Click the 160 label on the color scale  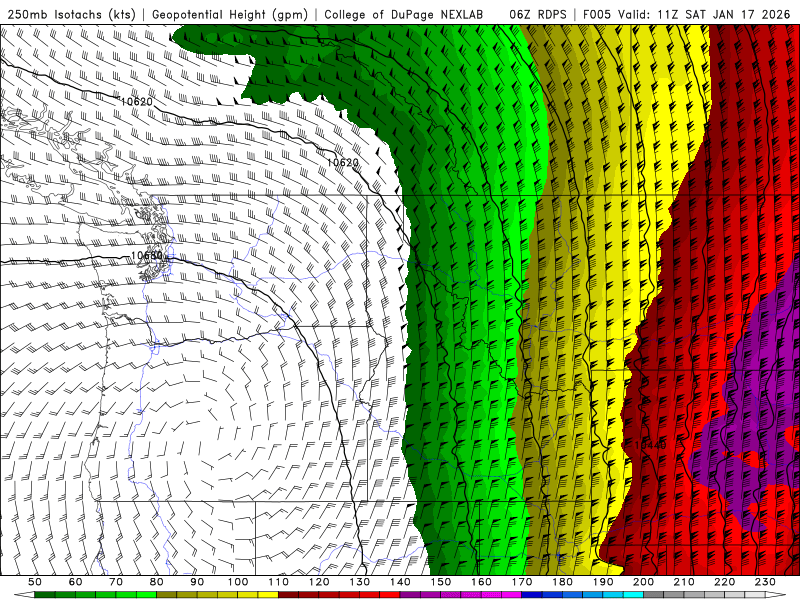[x=481, y=582]
